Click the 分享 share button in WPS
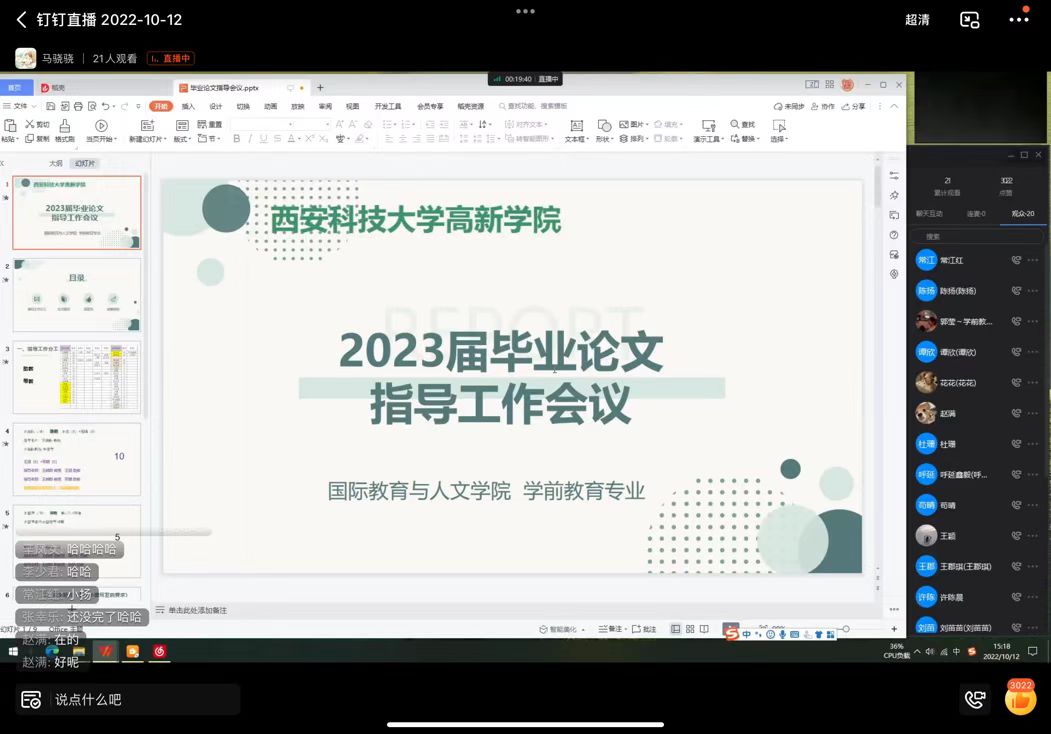The width and height of the screenshot is (1051, 734). click(x=855, y=106)
